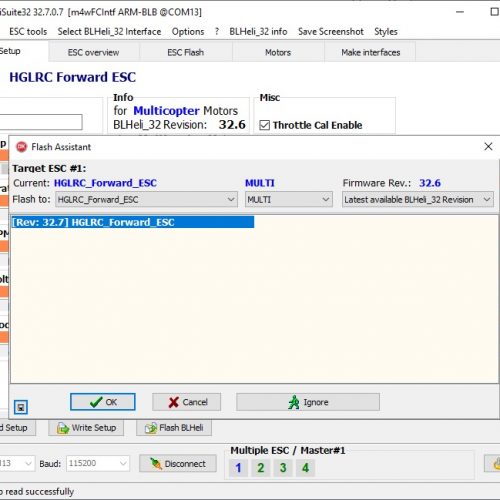Open the Motors tab
This screenshot has width=500, height=500.
[x=278, y=52]
